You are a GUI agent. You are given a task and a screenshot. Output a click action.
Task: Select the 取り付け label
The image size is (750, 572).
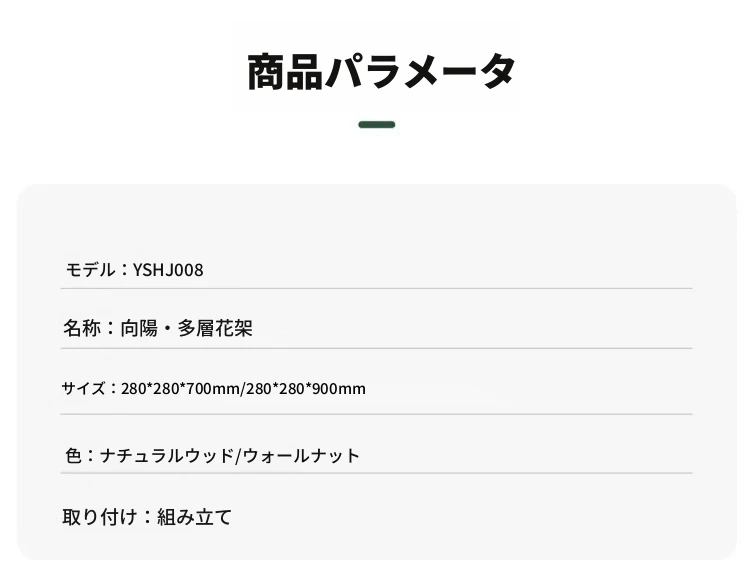[x=100, y=517]
